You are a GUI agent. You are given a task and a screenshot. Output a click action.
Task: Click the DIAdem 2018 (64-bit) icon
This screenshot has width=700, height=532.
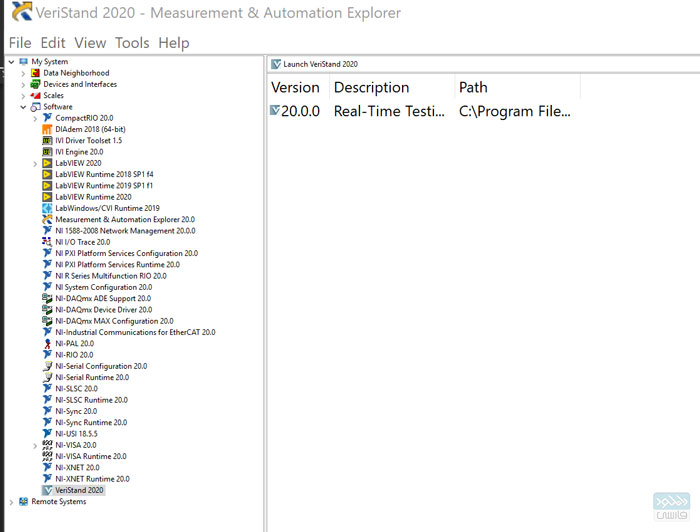tap(47, 129)
